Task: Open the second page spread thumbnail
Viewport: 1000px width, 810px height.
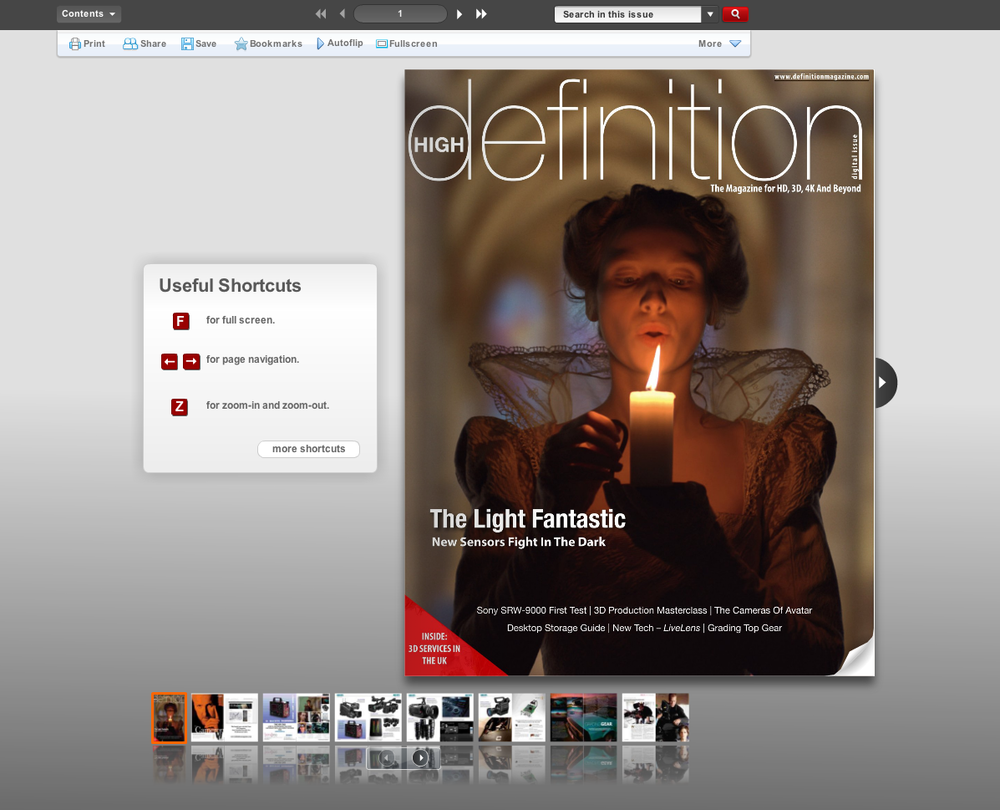Action: pyautogui.click(x=224, y=717)
